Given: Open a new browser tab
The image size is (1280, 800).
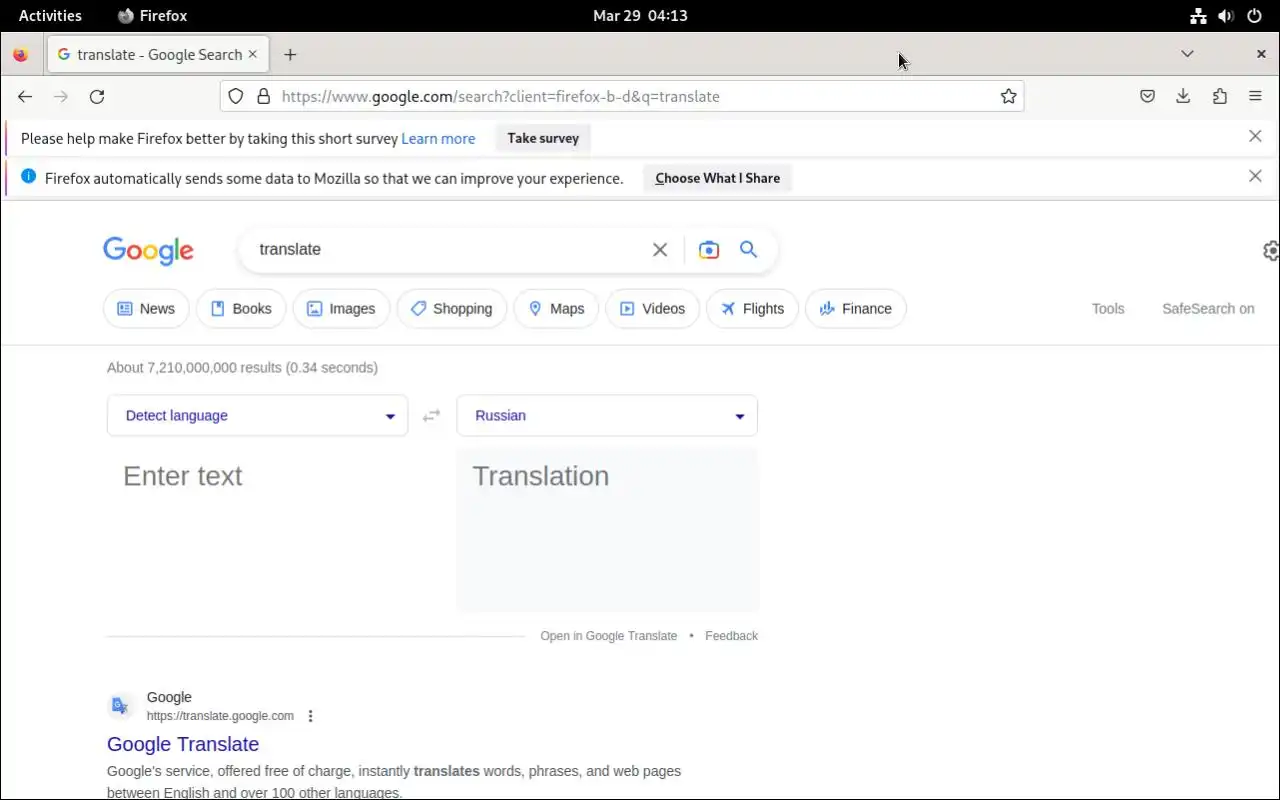Looking at the screenshot, I should 290,55.
